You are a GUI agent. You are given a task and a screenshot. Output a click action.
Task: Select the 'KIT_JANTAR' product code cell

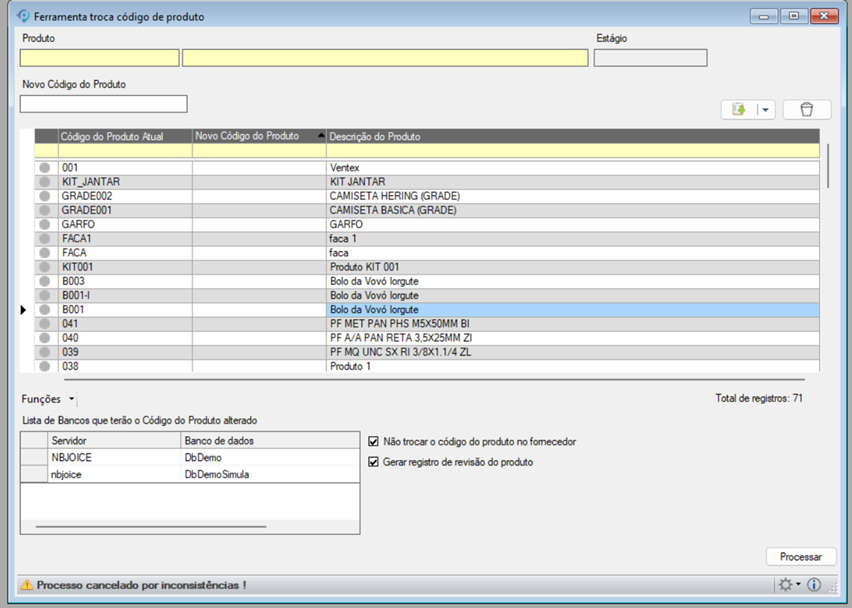126,182
